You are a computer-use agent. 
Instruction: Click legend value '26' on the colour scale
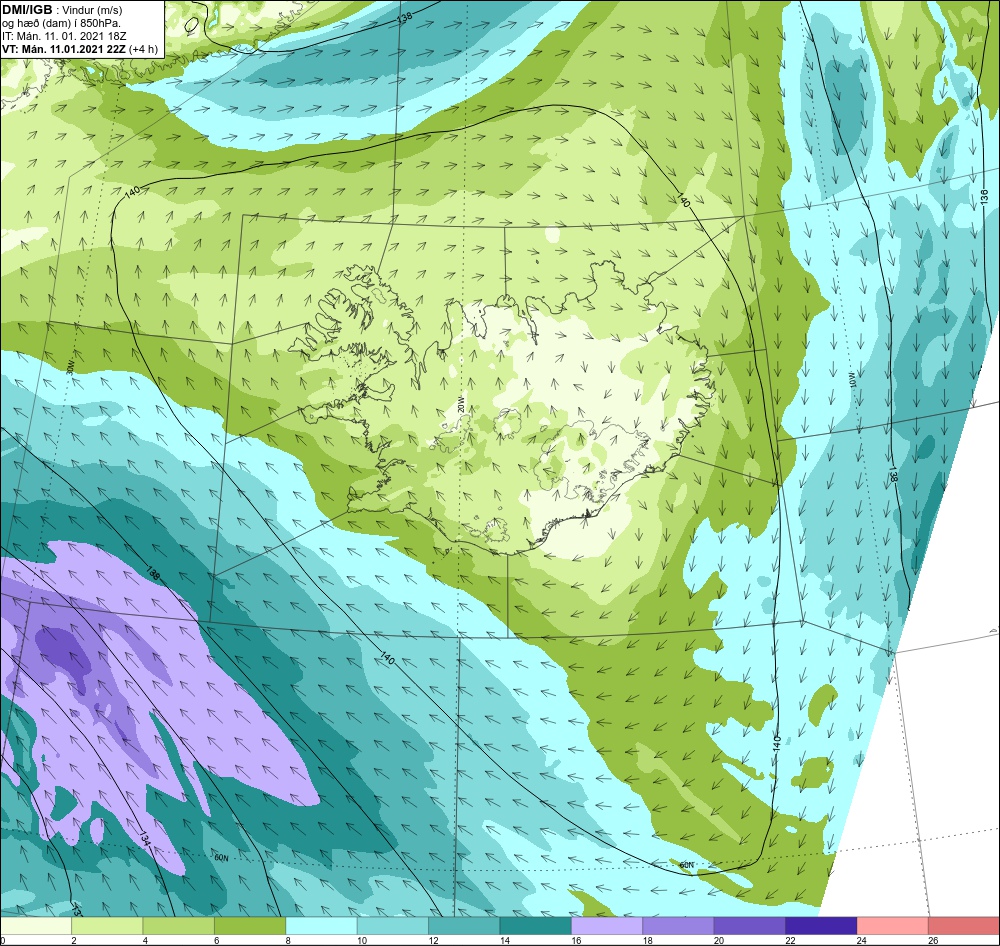click(x=933, y=940)
